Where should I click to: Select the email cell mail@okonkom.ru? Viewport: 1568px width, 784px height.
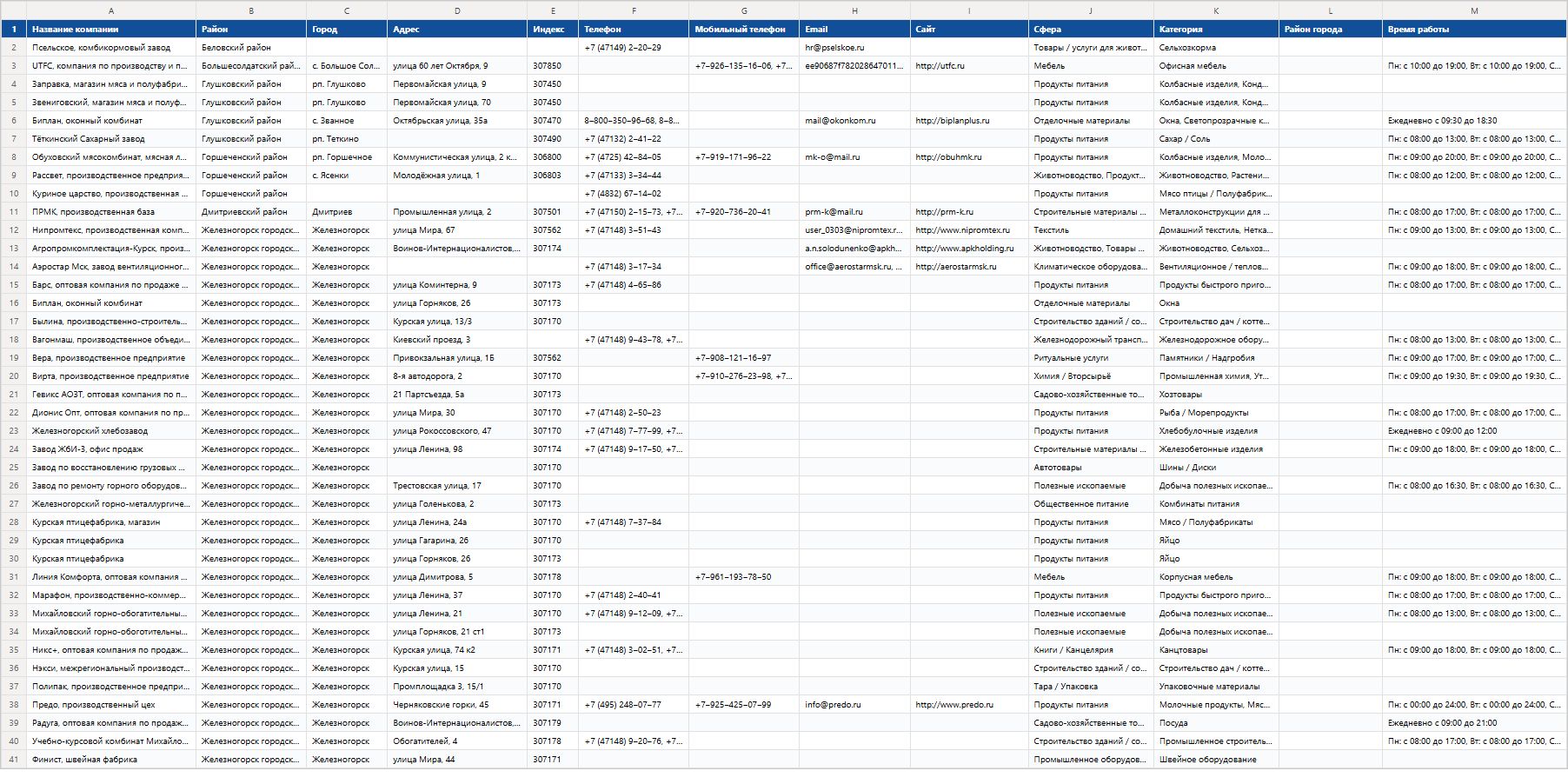click(854, 121)
